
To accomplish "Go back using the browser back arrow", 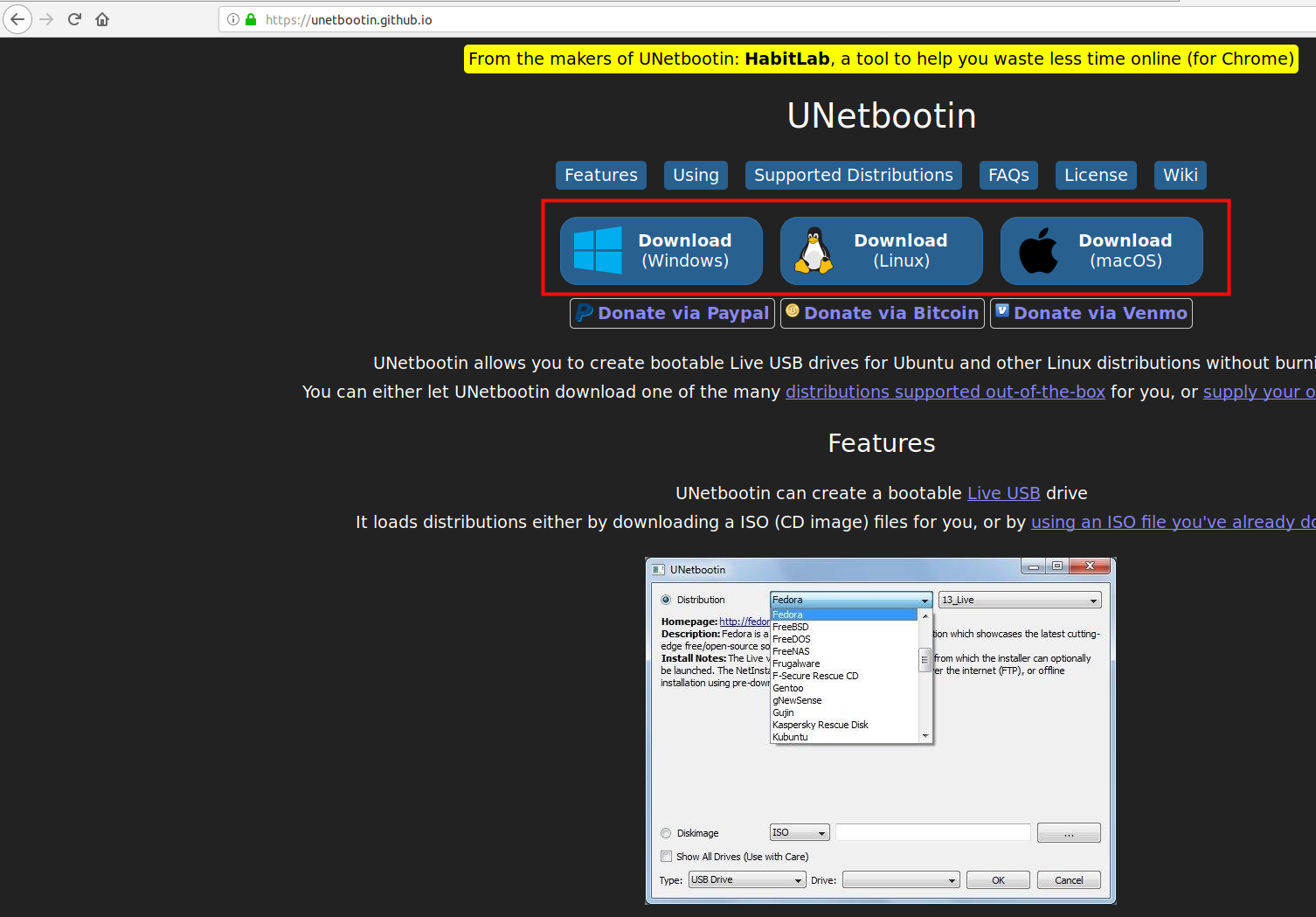I will 17,19.
